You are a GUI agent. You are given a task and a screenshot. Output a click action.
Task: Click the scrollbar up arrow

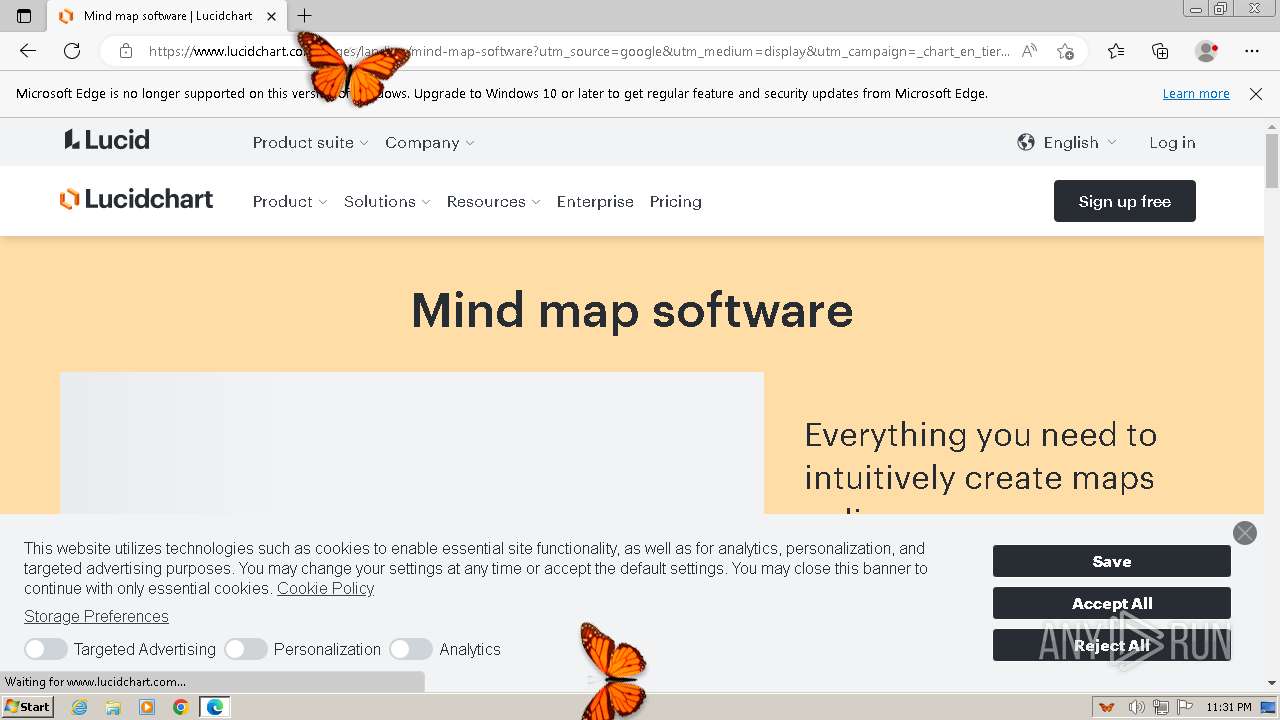pyautogui.click(x=1272, y=126)
